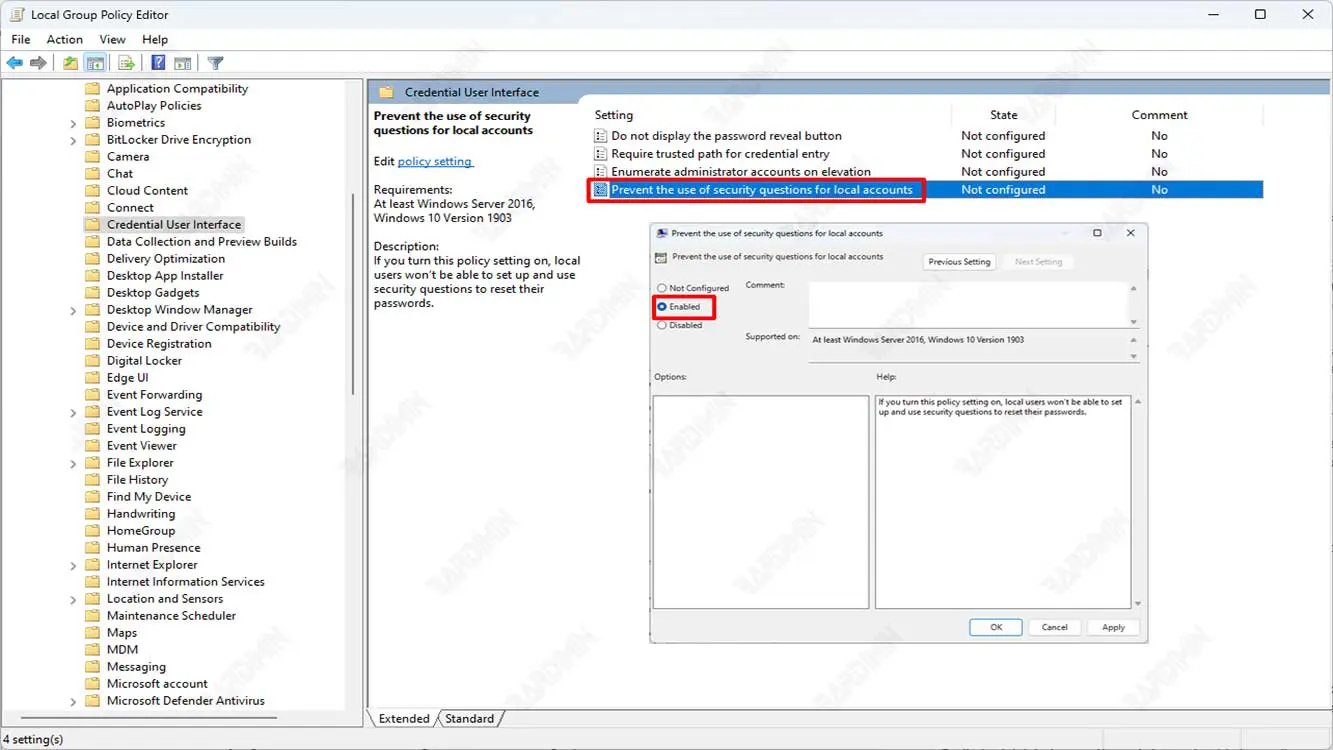Click the Forward arrow in the toolbar
Image resolution: width=1333 pixels, height=750 pixels.
[39, 63]
